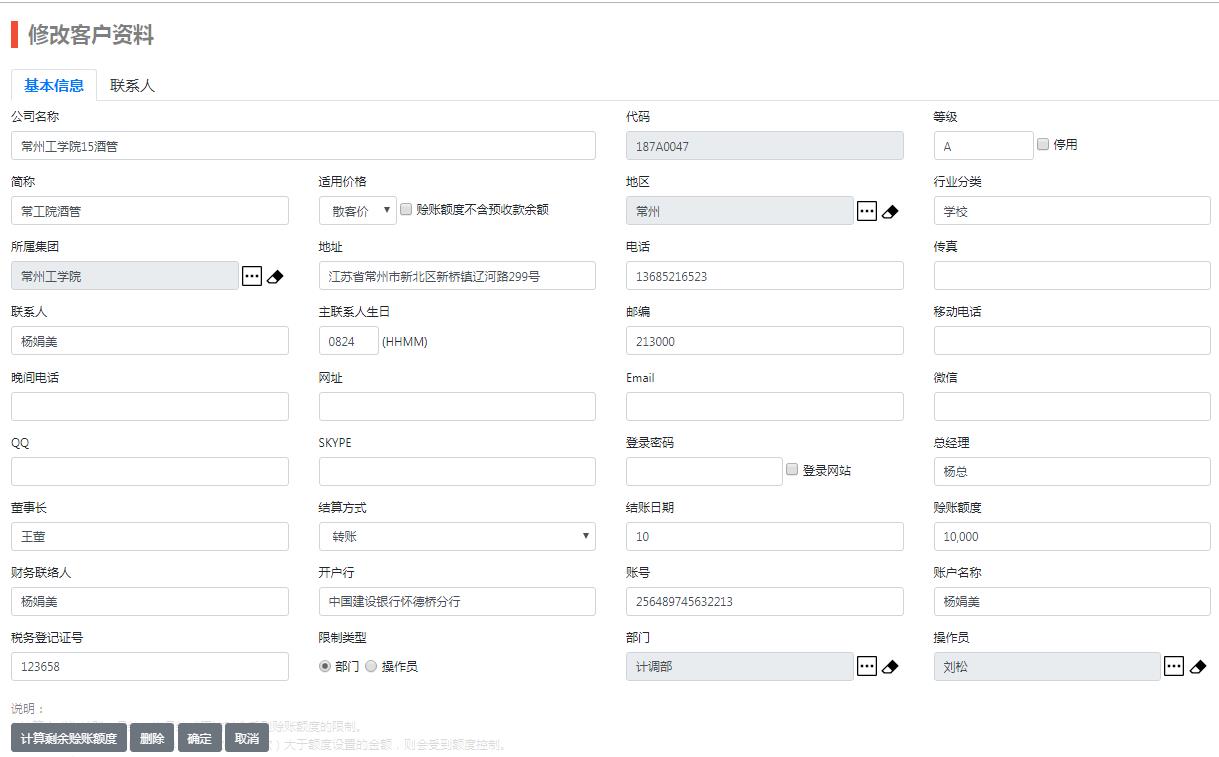Click the 邮编 field showing 213000
The width and height of the screenshot is (1219, 757).
(765, 341)
